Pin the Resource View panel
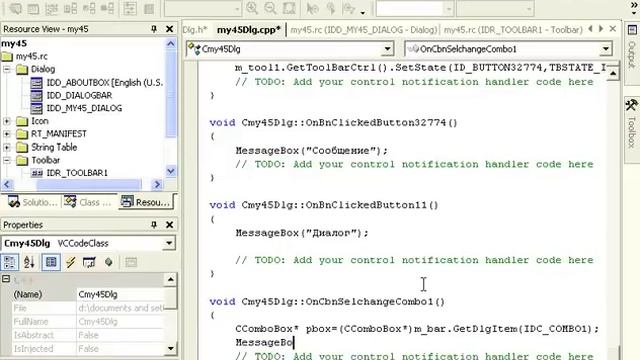 (x=154, y=29)
